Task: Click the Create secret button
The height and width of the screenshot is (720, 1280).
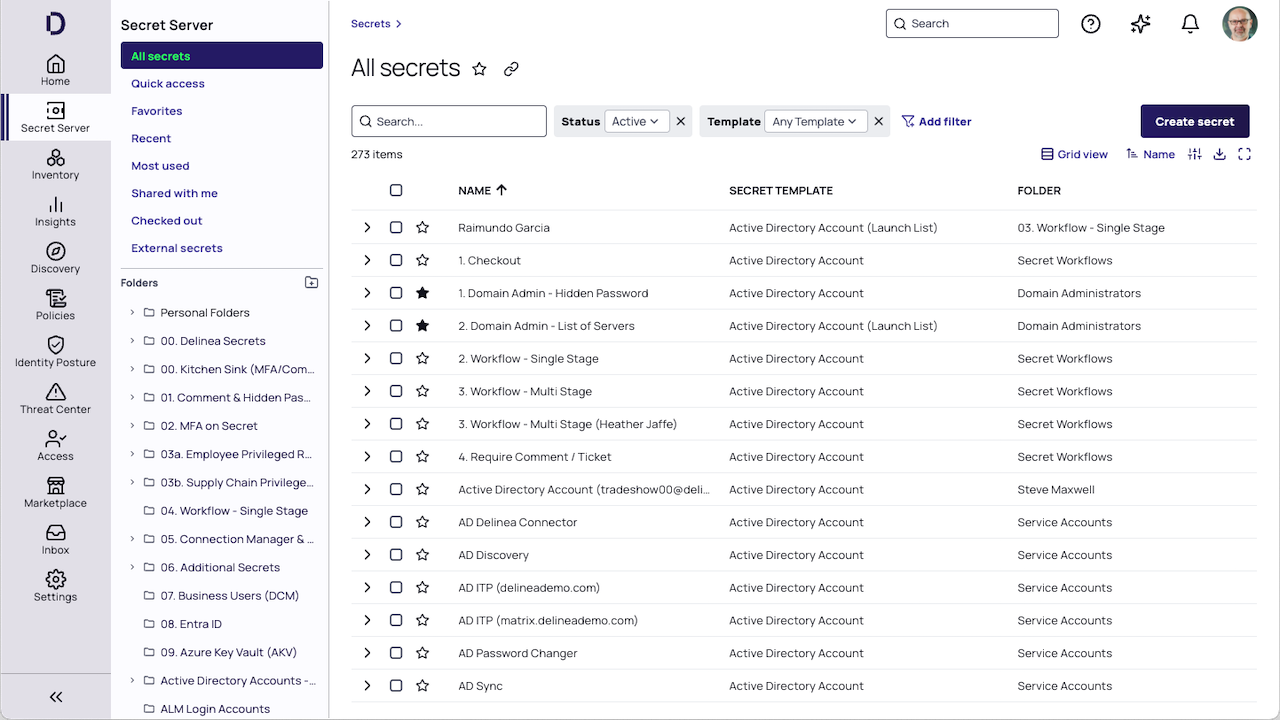Action: tap(1195, 121)
